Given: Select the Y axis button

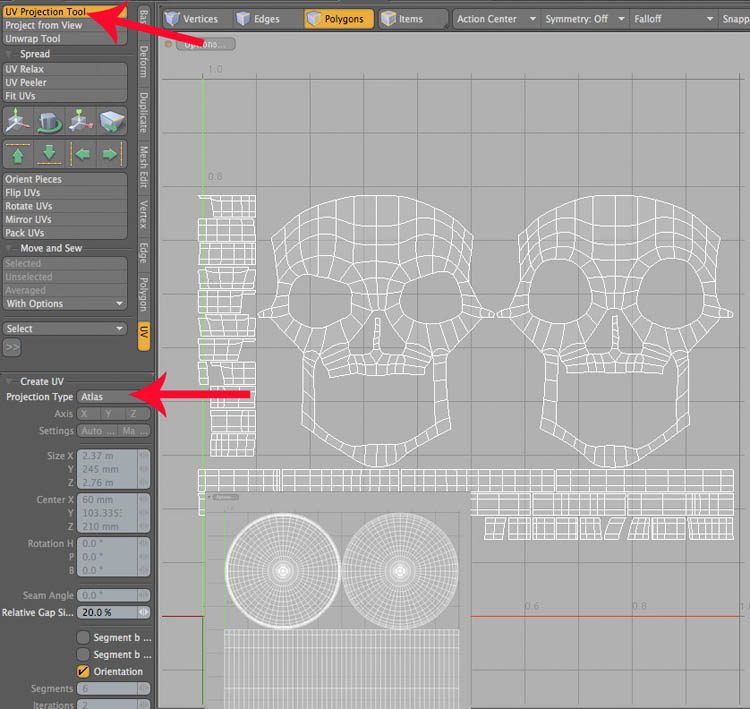Looking at the screenshot, I should 113,414.
